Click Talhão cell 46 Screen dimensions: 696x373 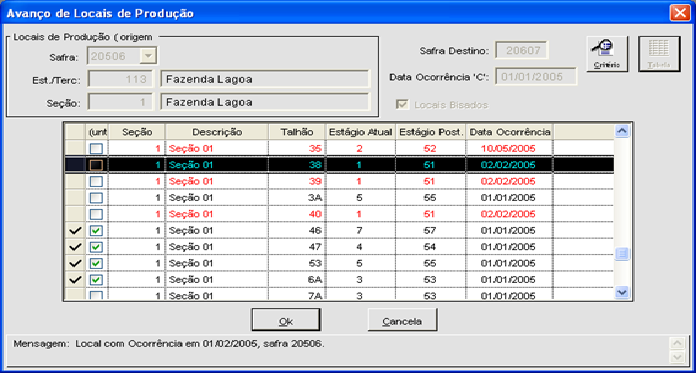pyautogui.click(x=297, y=230)
